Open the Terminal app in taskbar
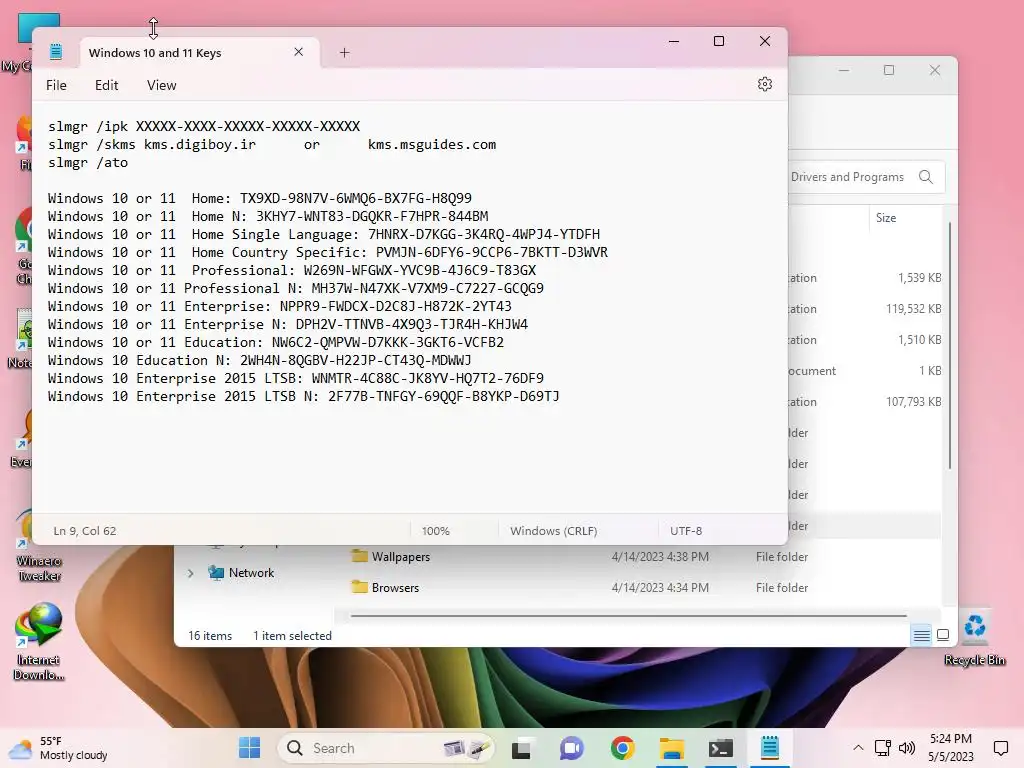The image size is (1024, 768). click(x=720, y=748)
